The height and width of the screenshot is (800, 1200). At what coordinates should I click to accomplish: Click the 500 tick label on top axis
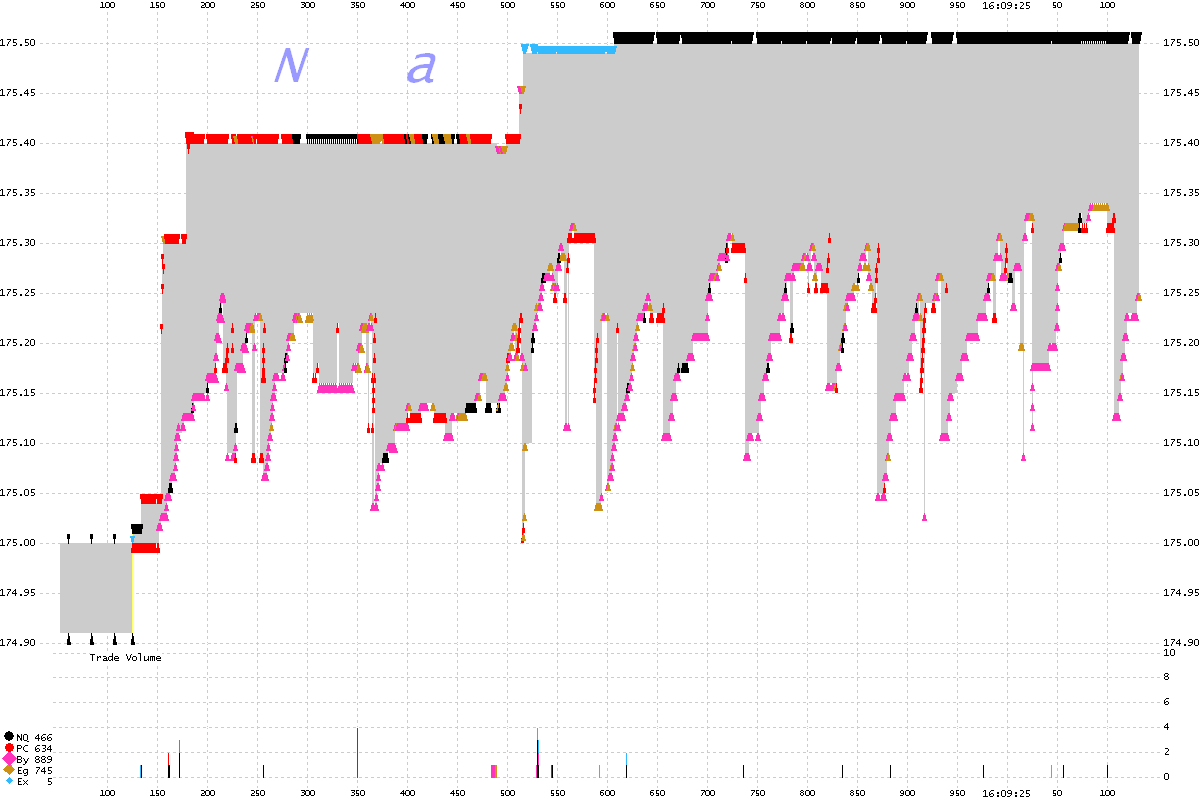(x=507, y=6)
